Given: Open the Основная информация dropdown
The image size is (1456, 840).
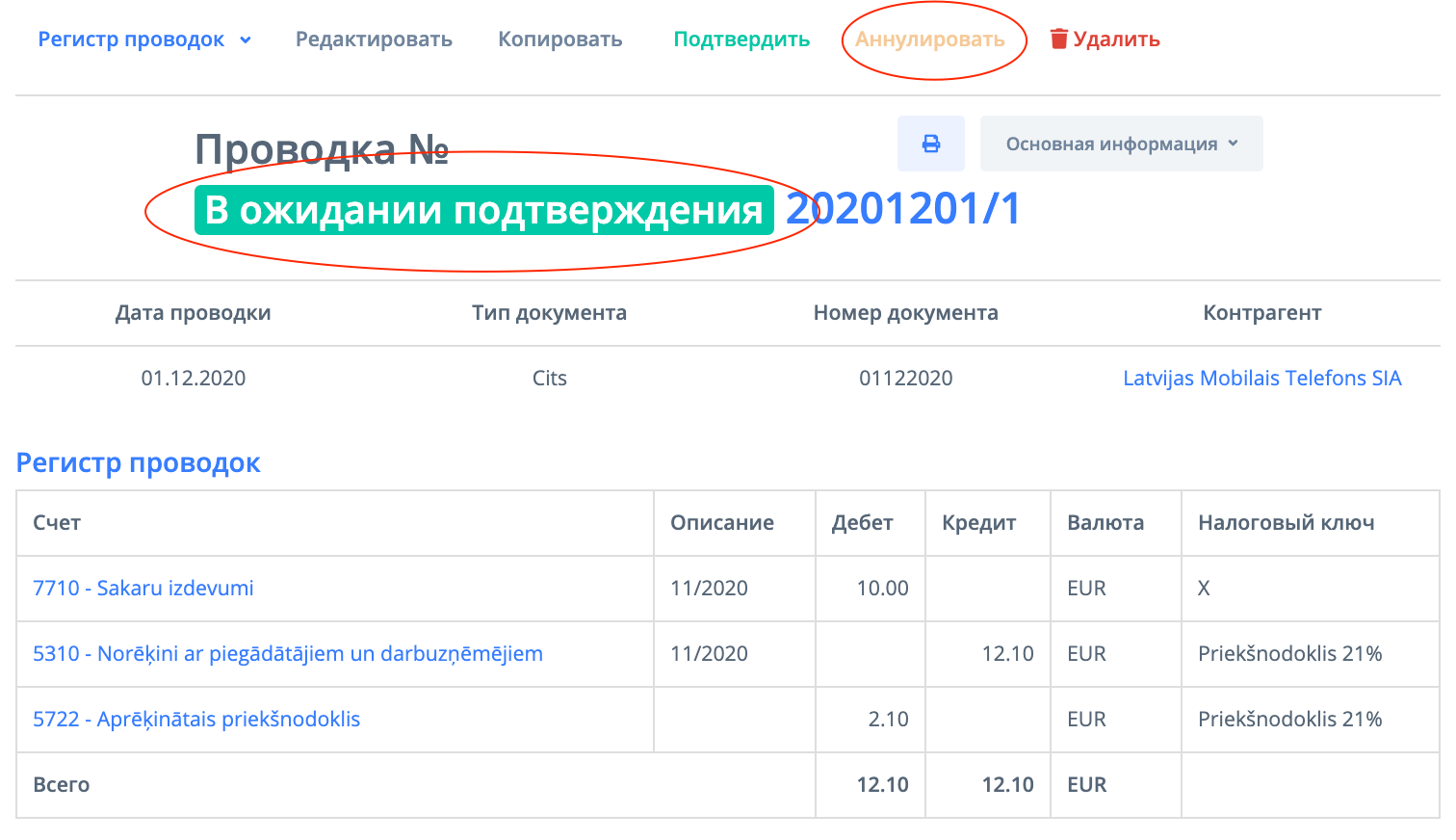Looking at the screenshot, I should click(1122, 144).
